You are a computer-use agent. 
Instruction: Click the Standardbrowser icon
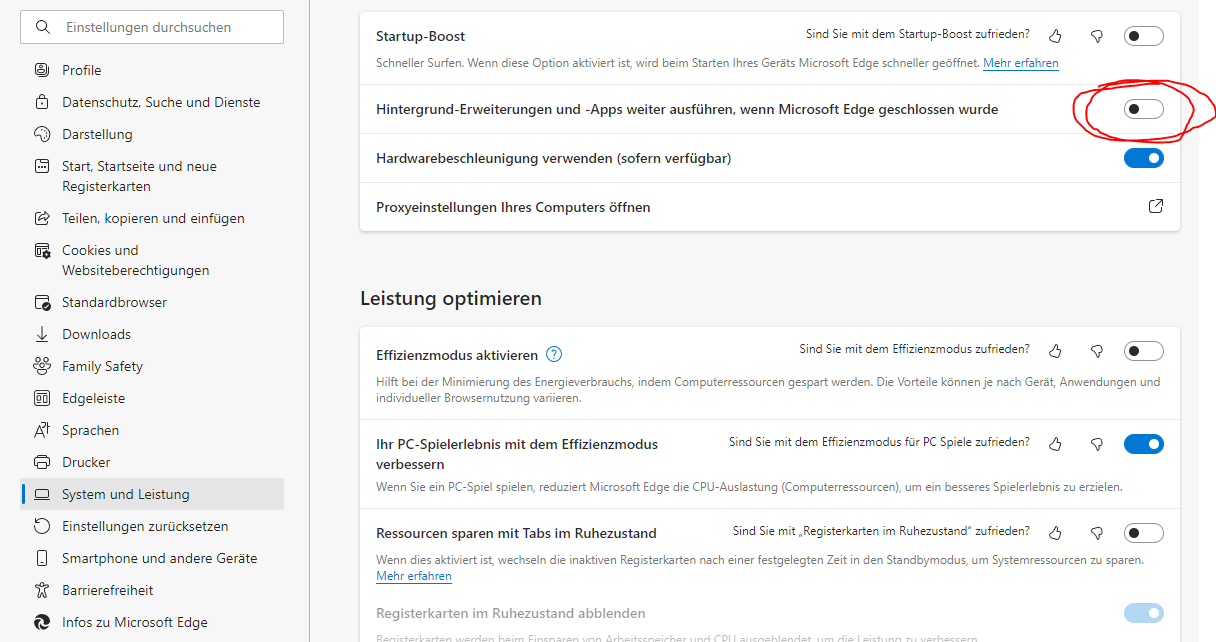tap(42, 302)
